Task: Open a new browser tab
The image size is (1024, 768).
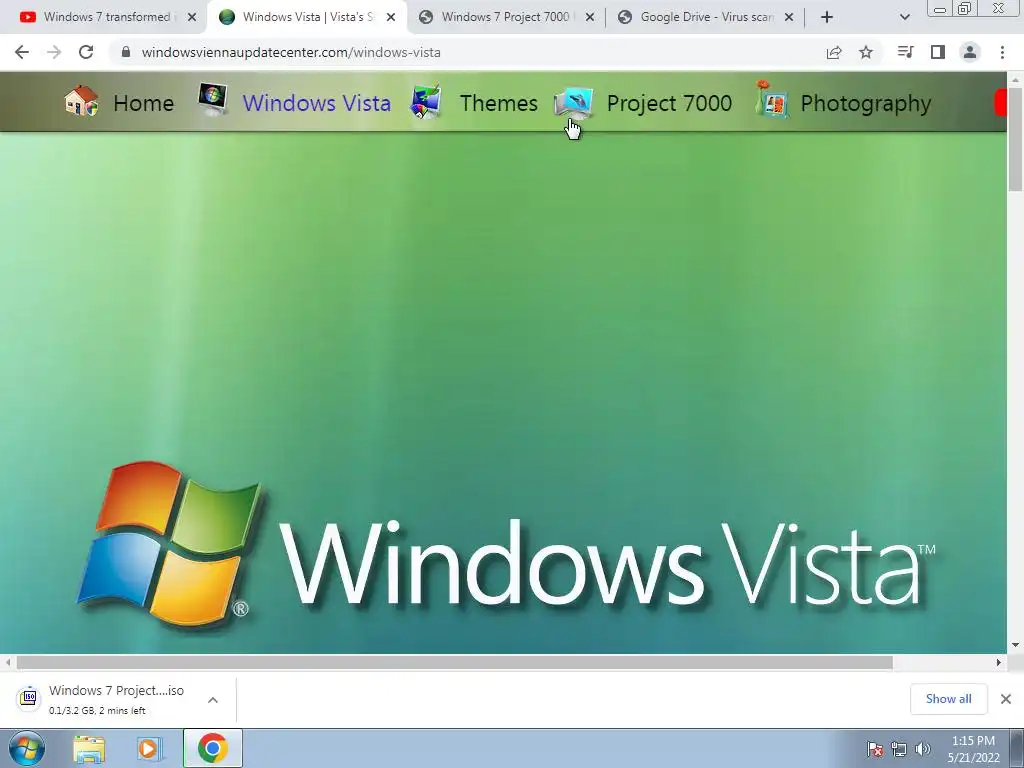Action: (827, 17)
